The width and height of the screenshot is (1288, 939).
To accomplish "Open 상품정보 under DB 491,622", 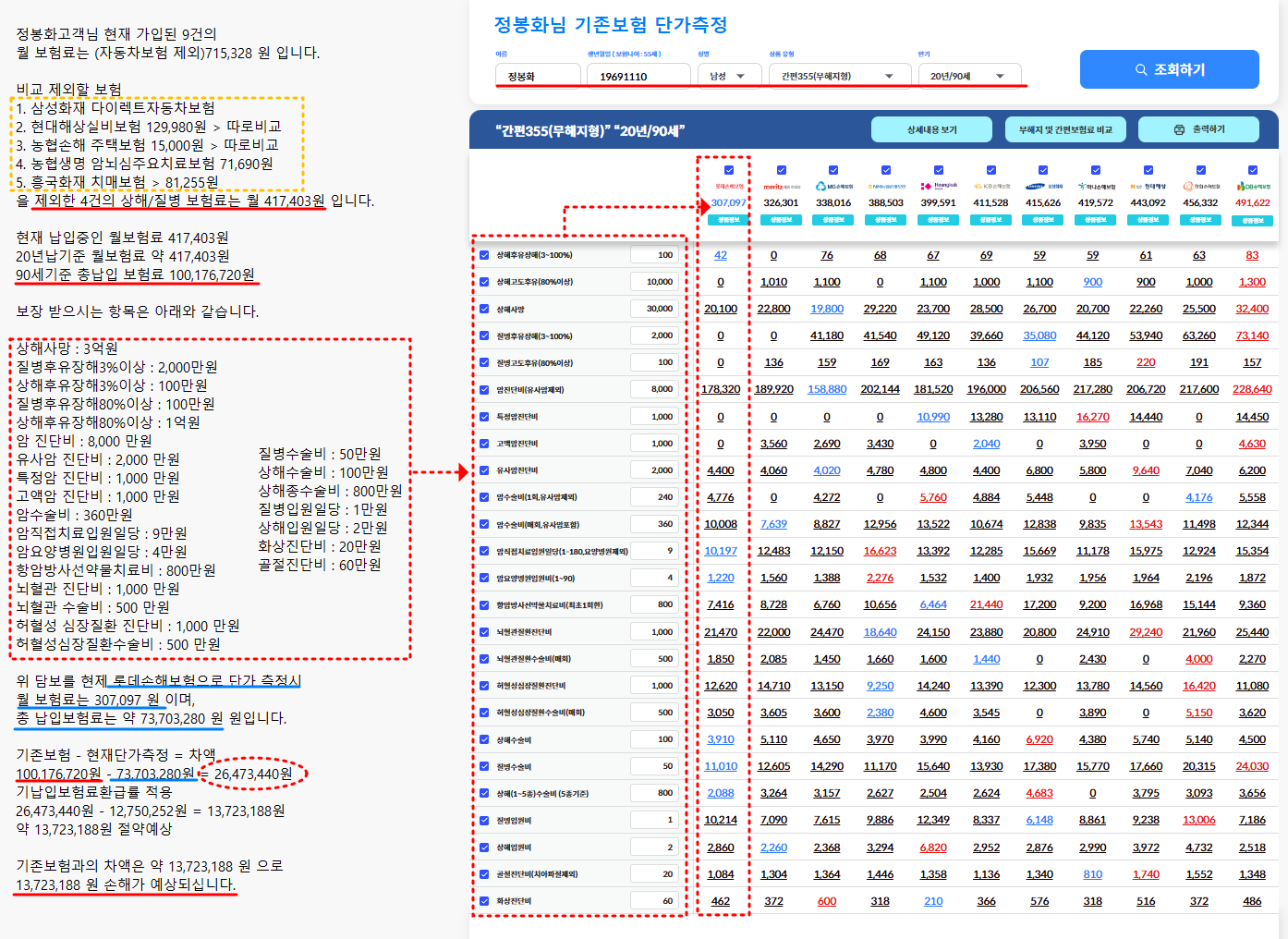I will (x=1253, y=221).
